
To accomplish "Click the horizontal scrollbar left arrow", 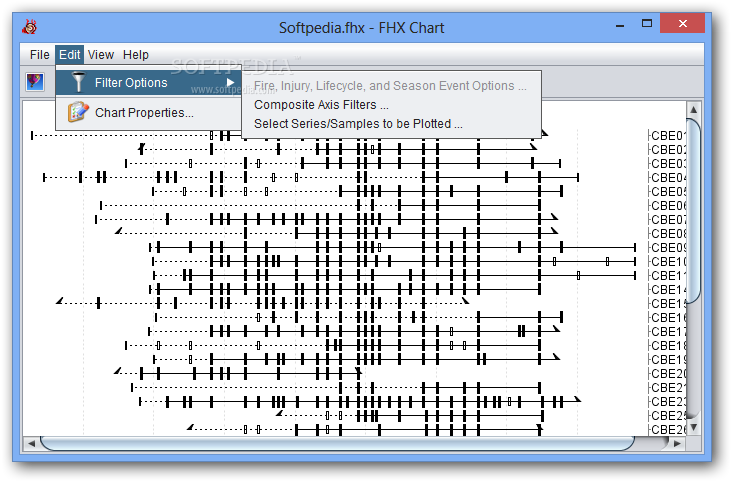I will click(31, 443).
